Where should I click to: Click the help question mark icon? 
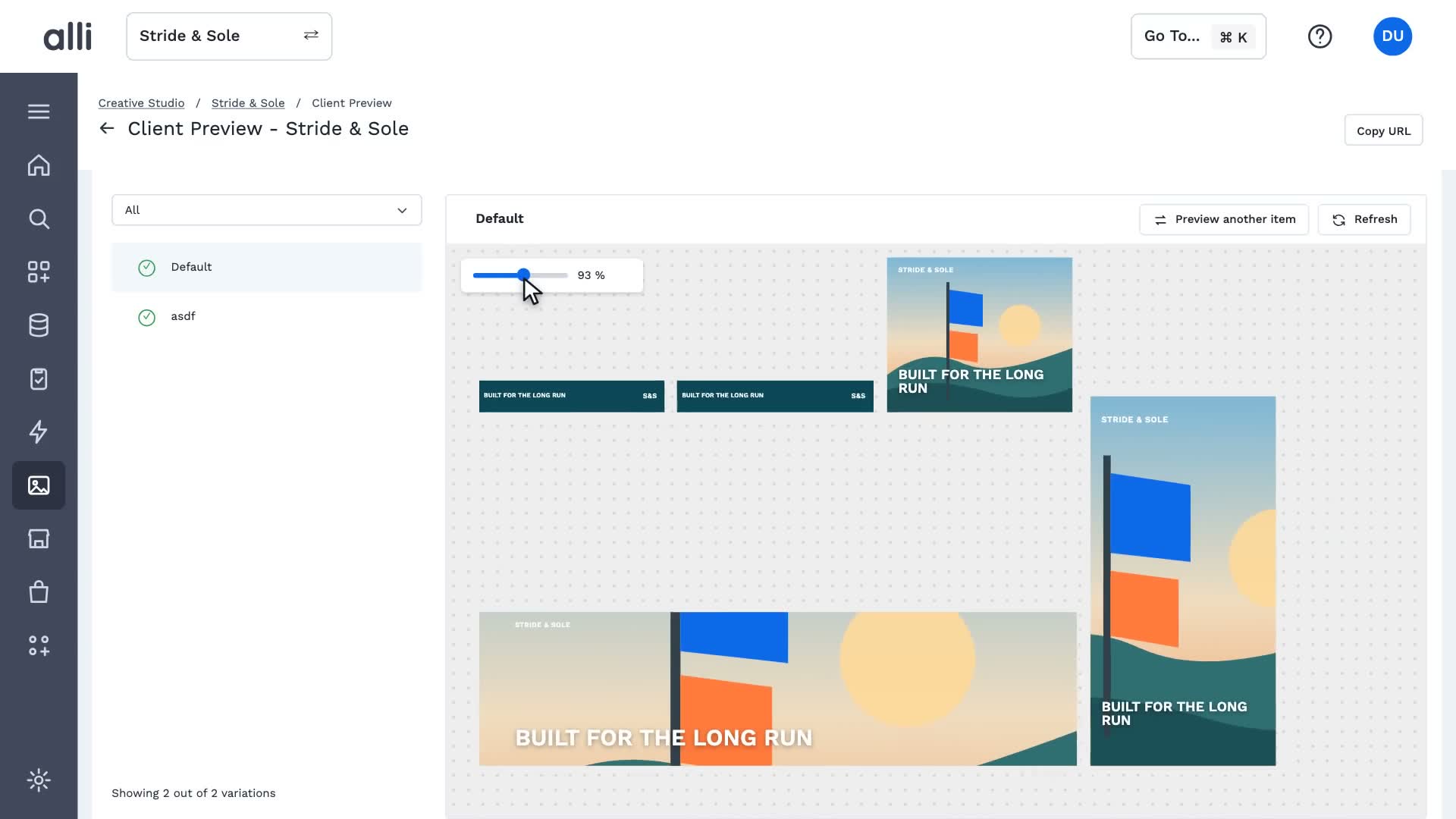click(x=1319, y=36)
